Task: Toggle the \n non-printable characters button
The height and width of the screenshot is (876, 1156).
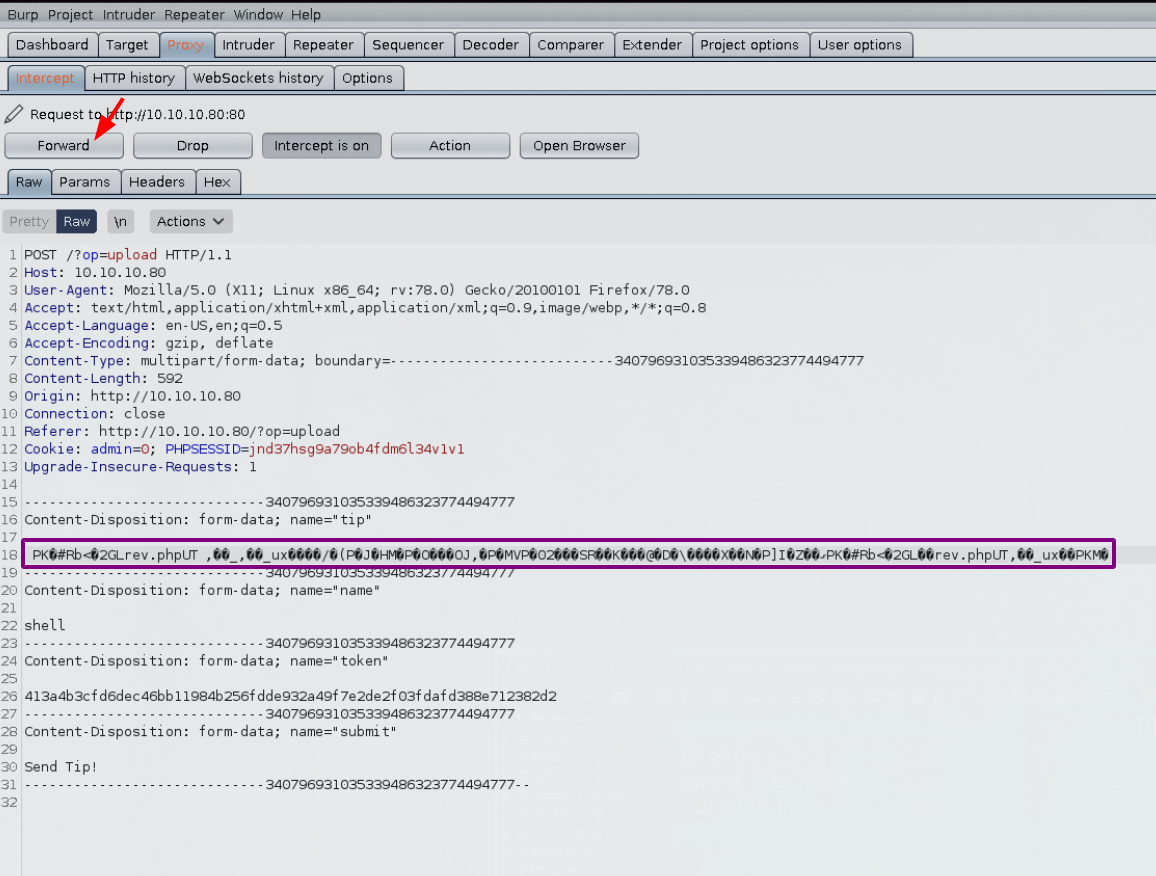Action: [x=120, y=221]
